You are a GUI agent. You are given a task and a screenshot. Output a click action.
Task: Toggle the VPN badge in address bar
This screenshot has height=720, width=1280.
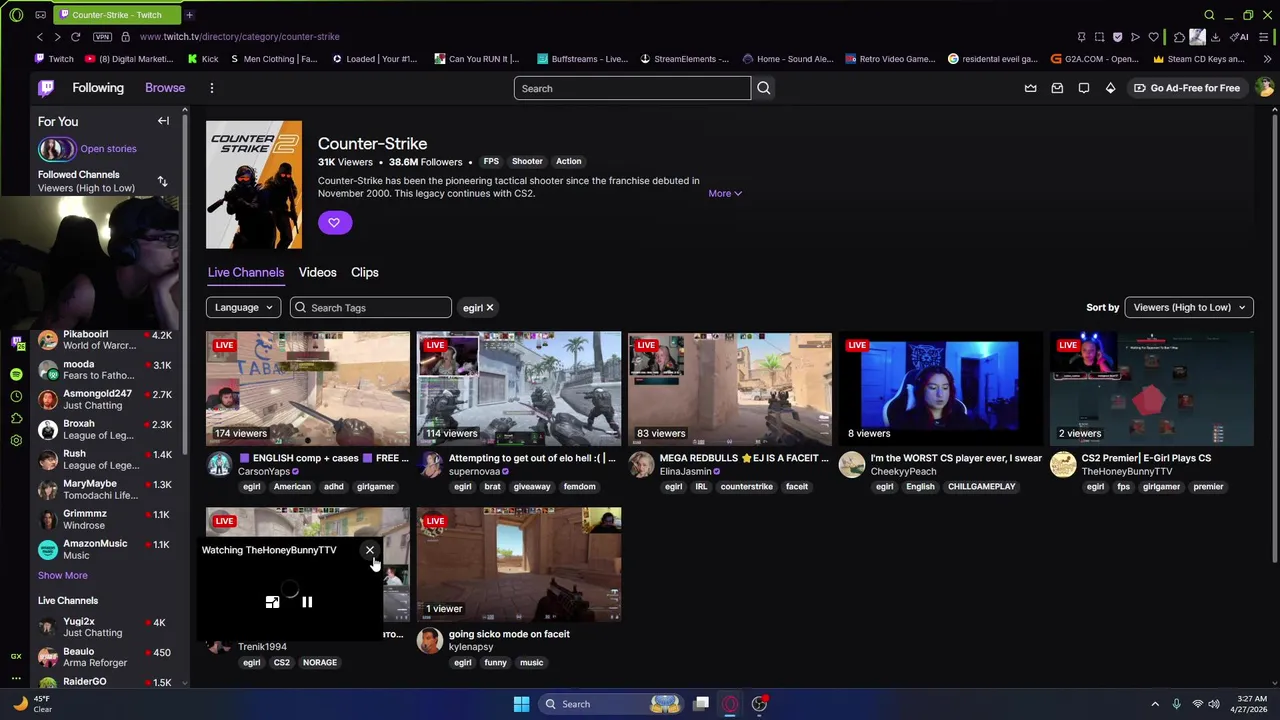click(102, 37)
